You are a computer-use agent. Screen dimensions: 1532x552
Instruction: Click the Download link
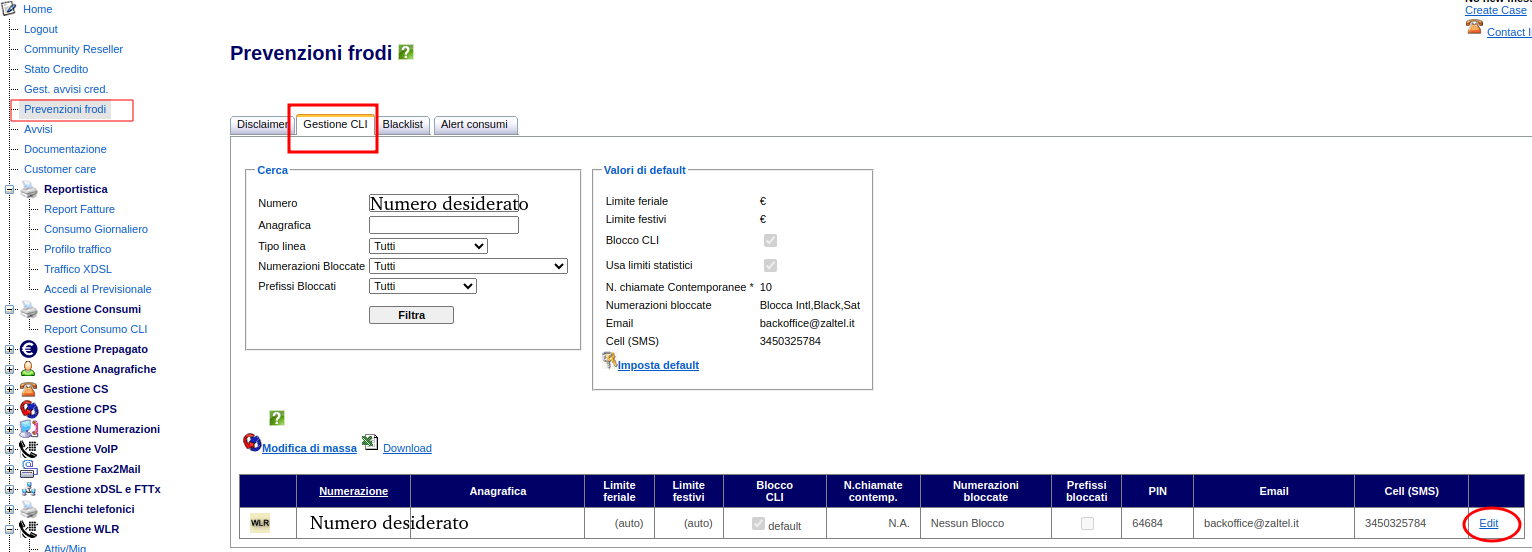407,448
